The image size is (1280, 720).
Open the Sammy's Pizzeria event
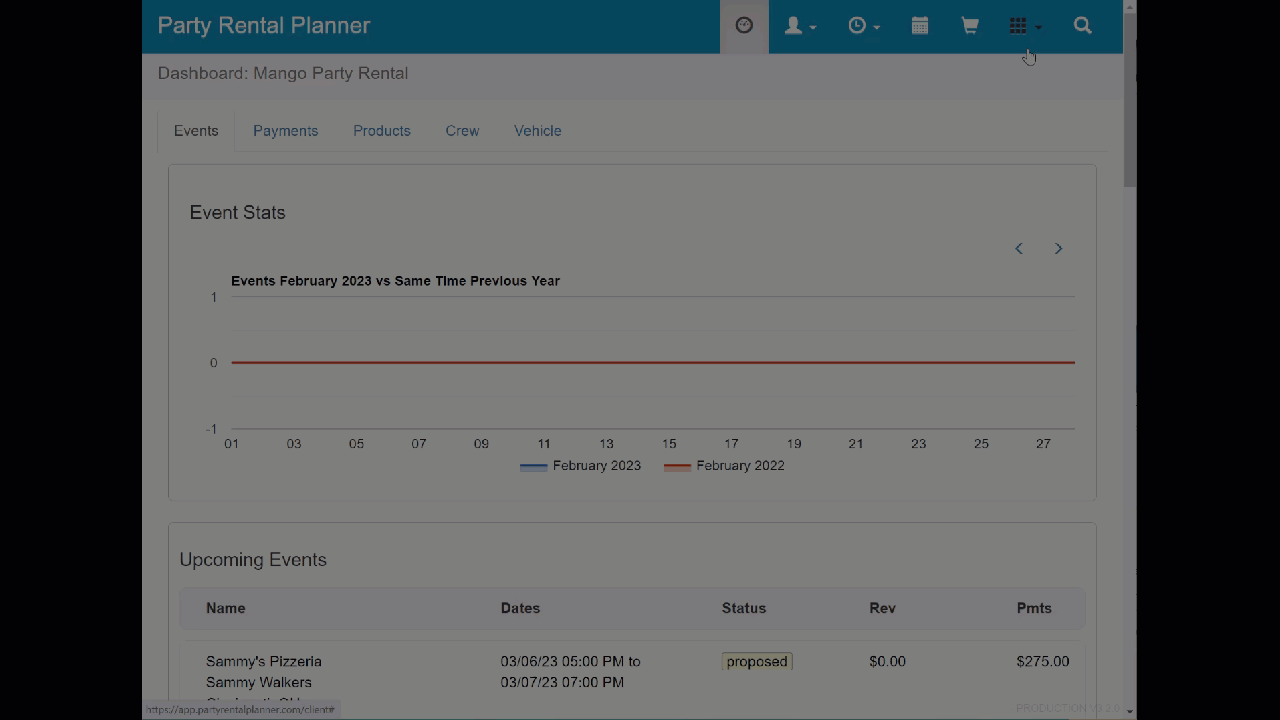(x=264, y=661)
